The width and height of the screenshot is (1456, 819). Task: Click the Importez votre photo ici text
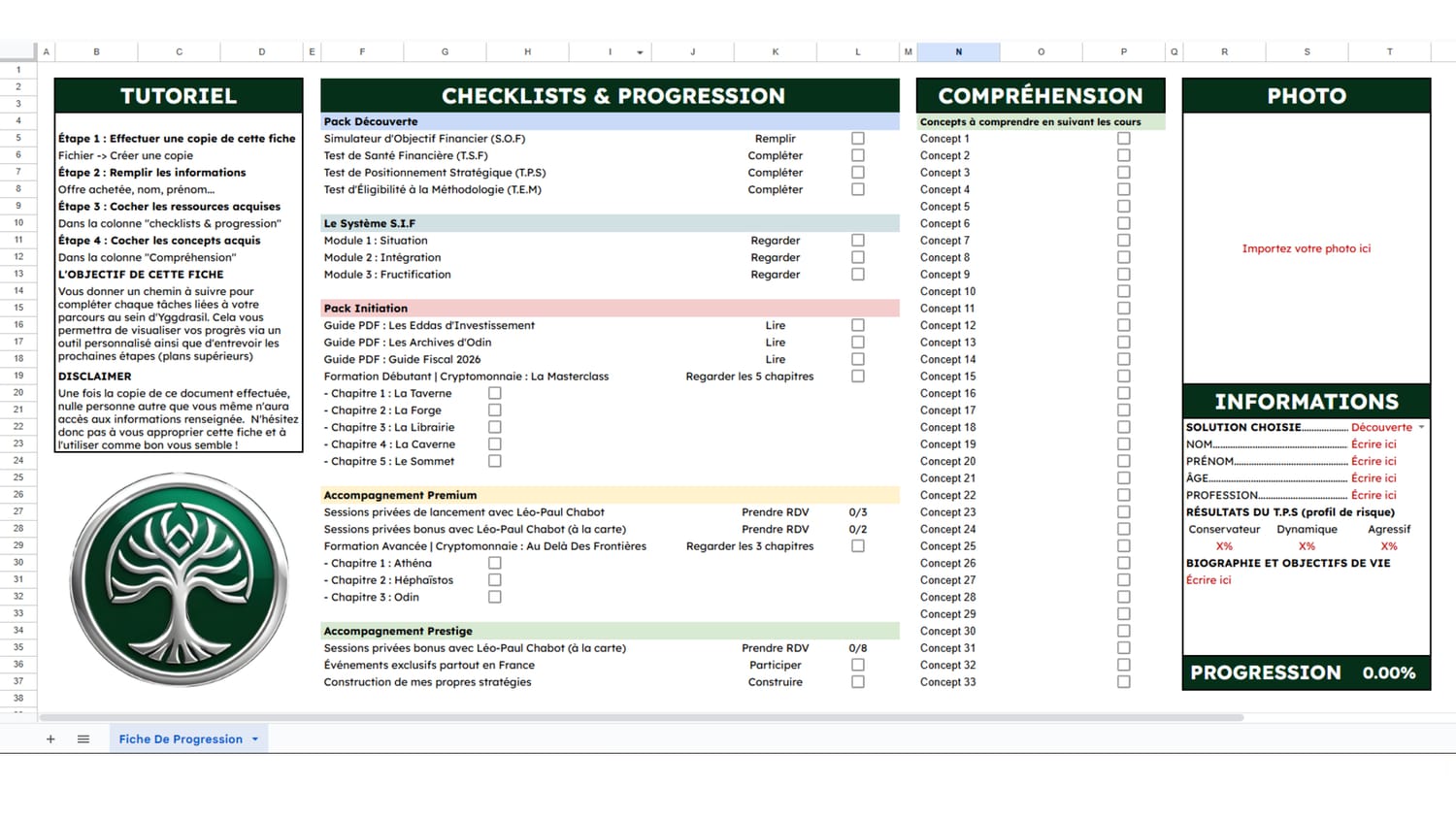click(x=1306, y=249)
